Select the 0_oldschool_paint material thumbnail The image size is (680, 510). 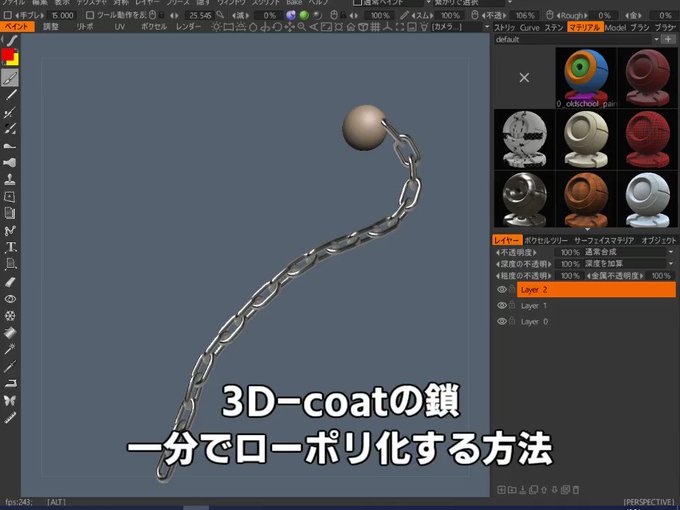tap(586, 78)
